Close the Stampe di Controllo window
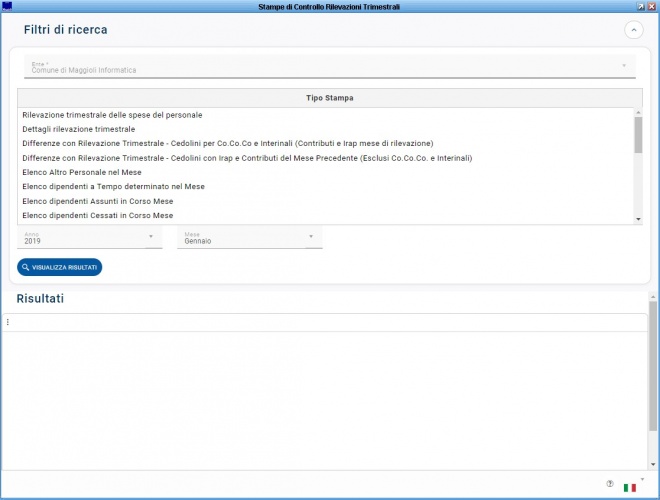660x500 pixels. click(652, 6)
